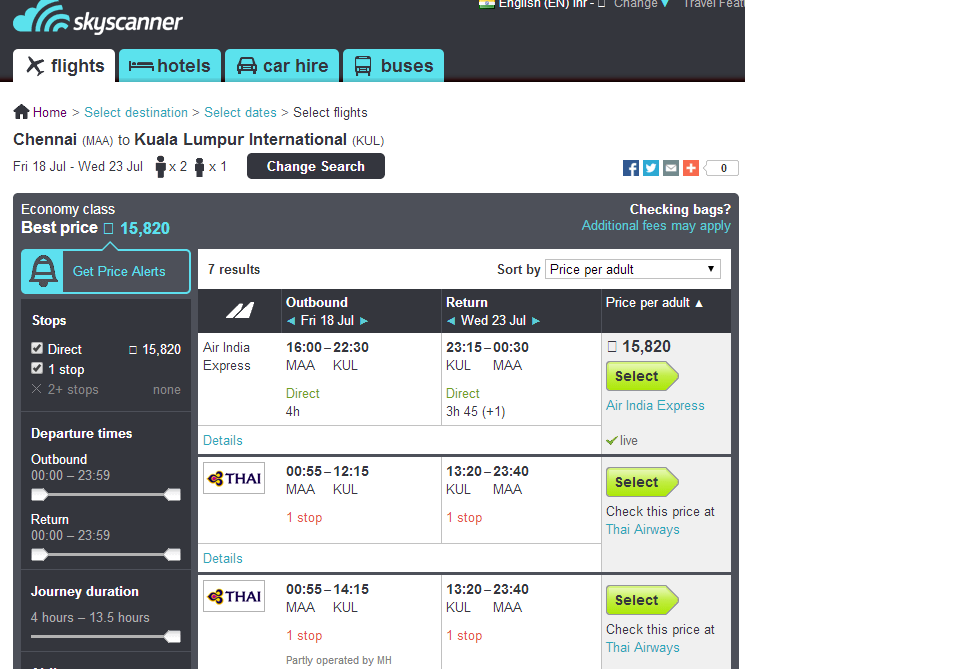The height and width of the screenshot is (669, 960).
Task: Go to previous outbound date
Action: point(291,321)
